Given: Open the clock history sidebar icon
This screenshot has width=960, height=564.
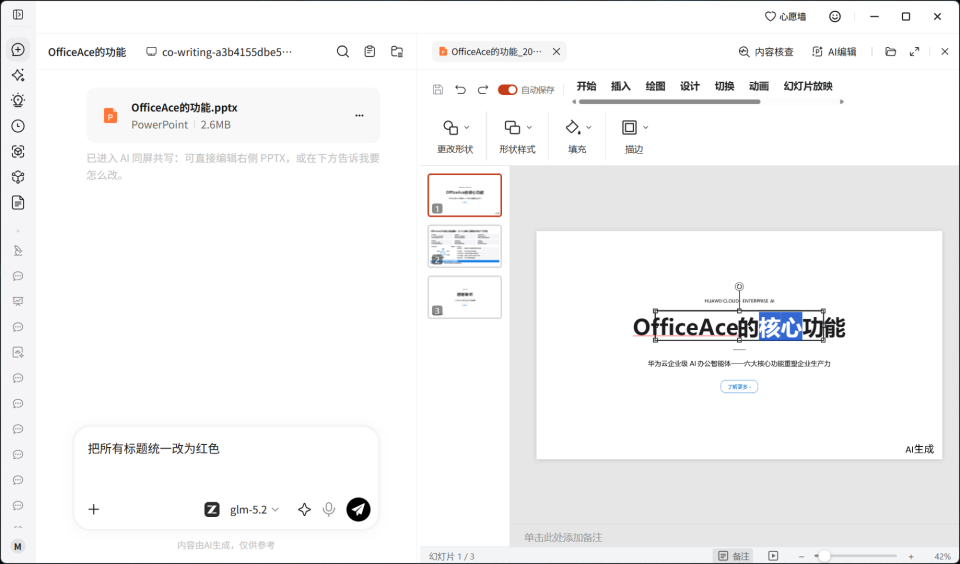Looking at the screenshot, I should [x=18, y=126].
